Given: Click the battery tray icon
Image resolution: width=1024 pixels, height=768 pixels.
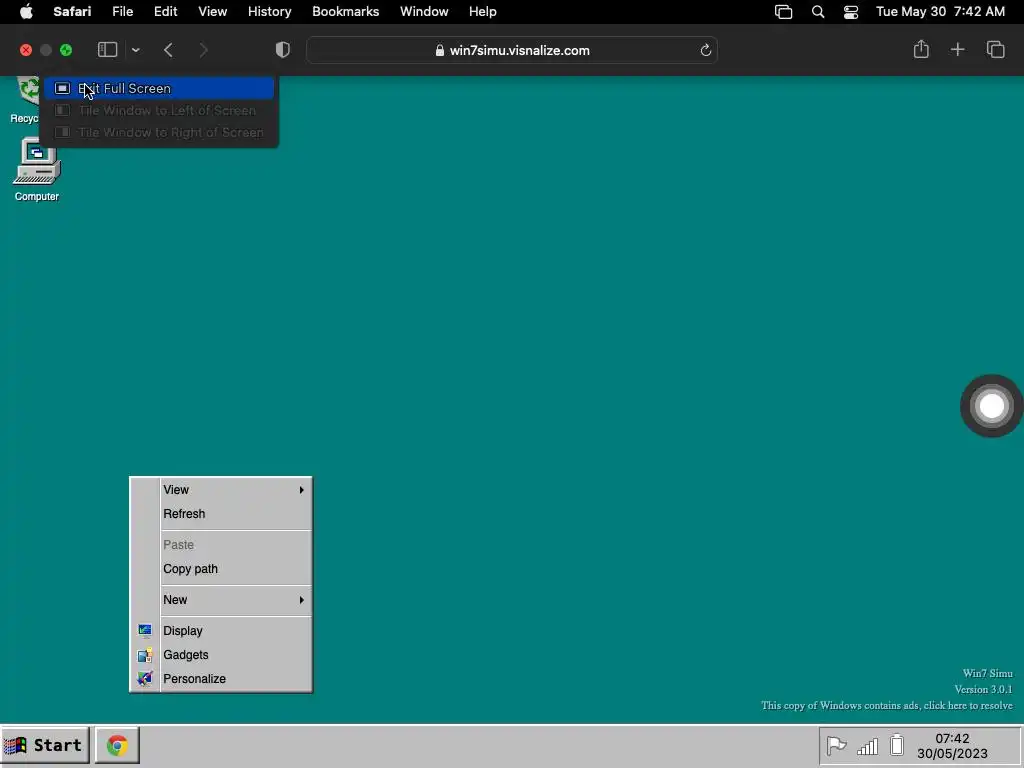Looking at the screenshot, I should (x=897, y=745).
